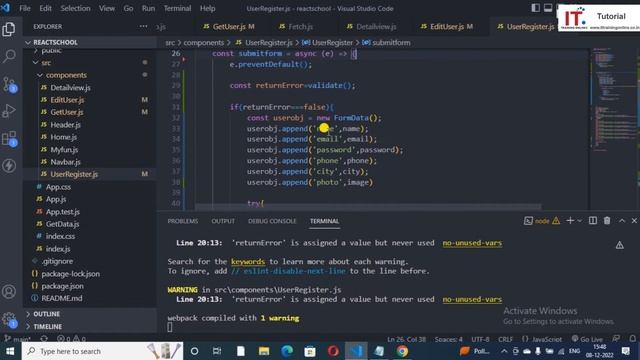Open the Manage gear icon
The height and width of the screenshot is (360, 640).
pyautogui.click(x=9, y=319)
